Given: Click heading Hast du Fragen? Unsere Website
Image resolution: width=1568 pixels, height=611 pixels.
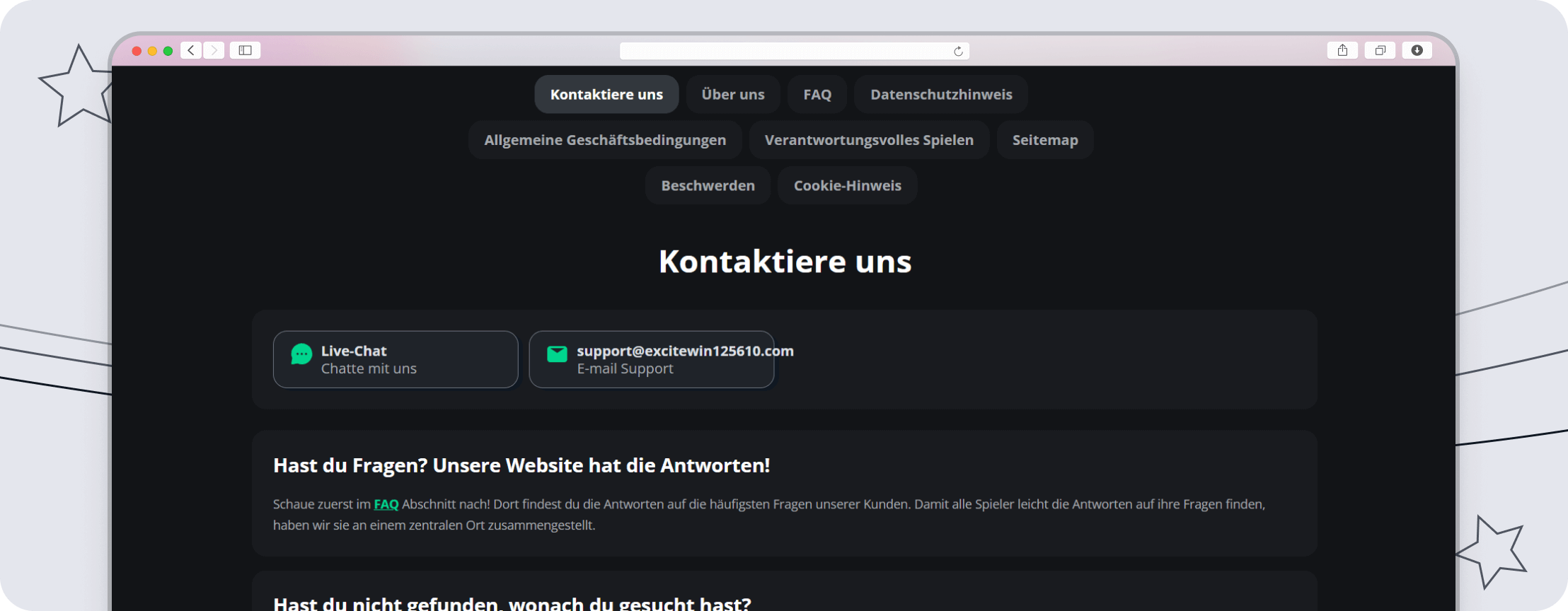Looking at the screenshot, I should [521, 465].
